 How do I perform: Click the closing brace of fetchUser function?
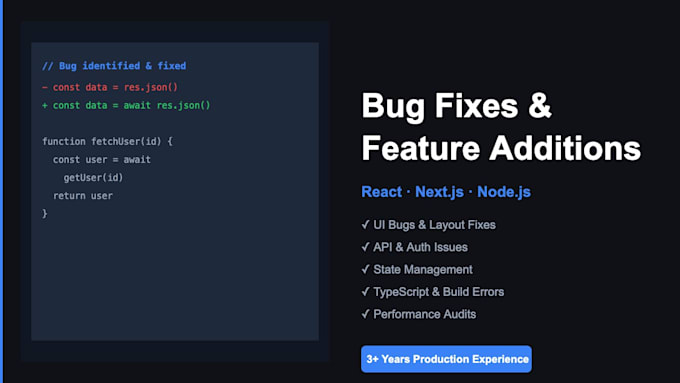pos(45,213)
